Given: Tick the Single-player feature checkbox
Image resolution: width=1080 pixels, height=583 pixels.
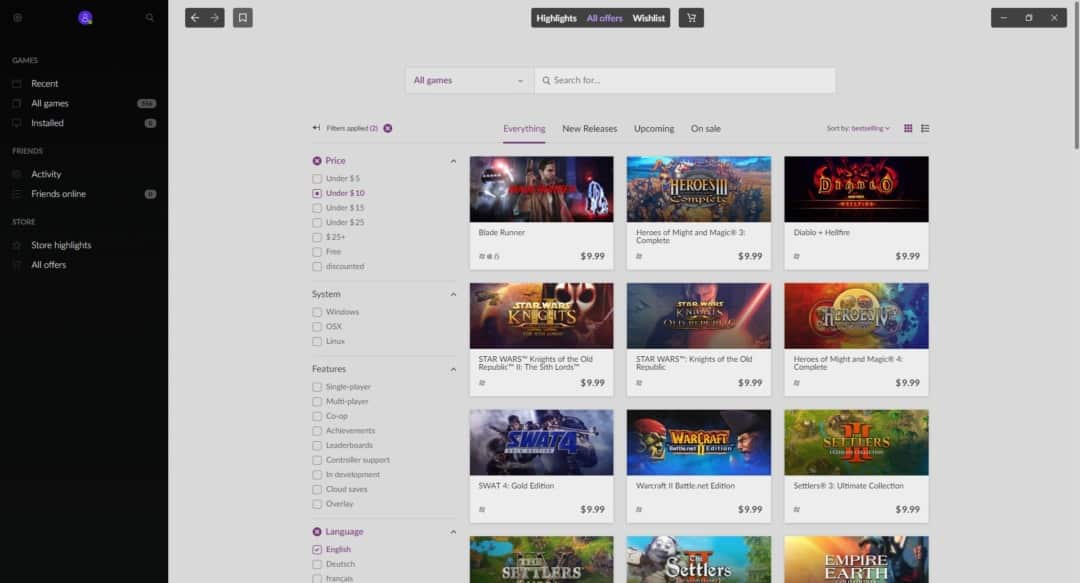Looking at the screenshot, I should (317, 387).
